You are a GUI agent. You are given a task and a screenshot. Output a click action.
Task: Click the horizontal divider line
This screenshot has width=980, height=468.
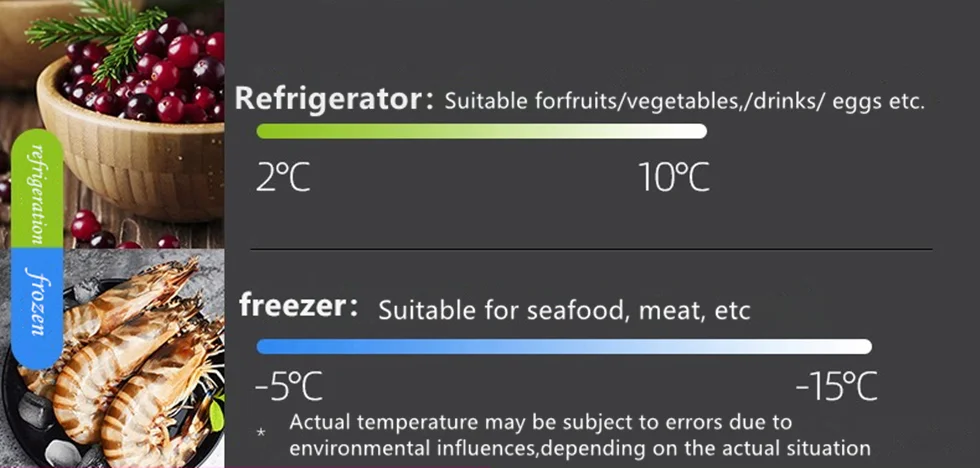click(591, 249)
